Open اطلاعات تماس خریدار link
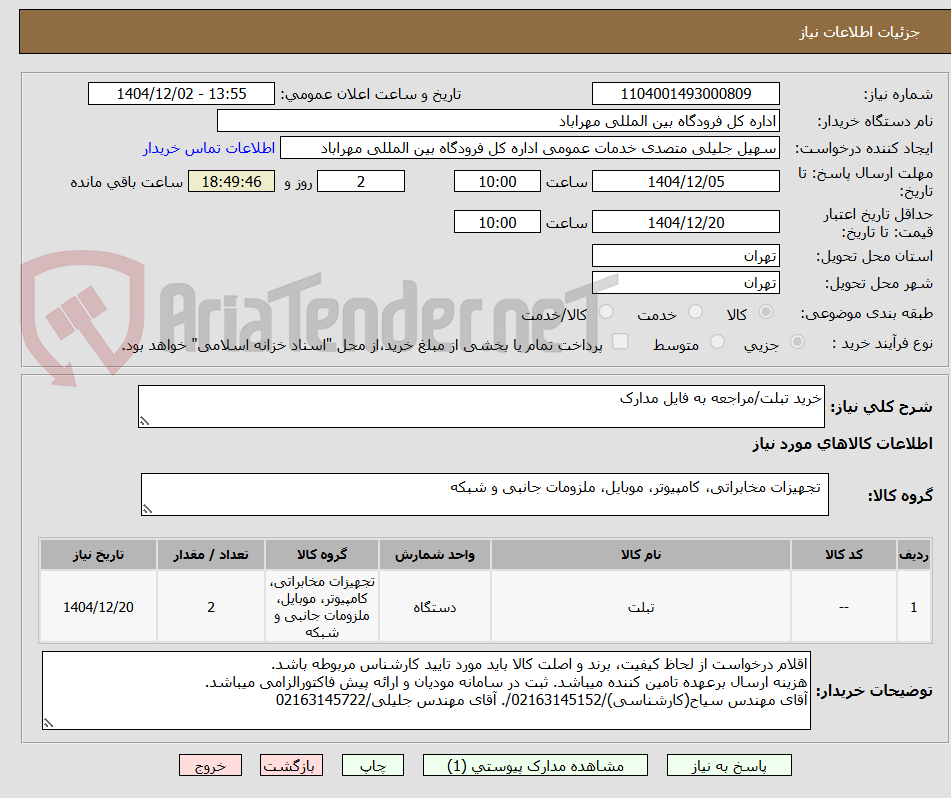Image resolution: width=951 pixels, height=798 pixels. click(x=209, y=149)
